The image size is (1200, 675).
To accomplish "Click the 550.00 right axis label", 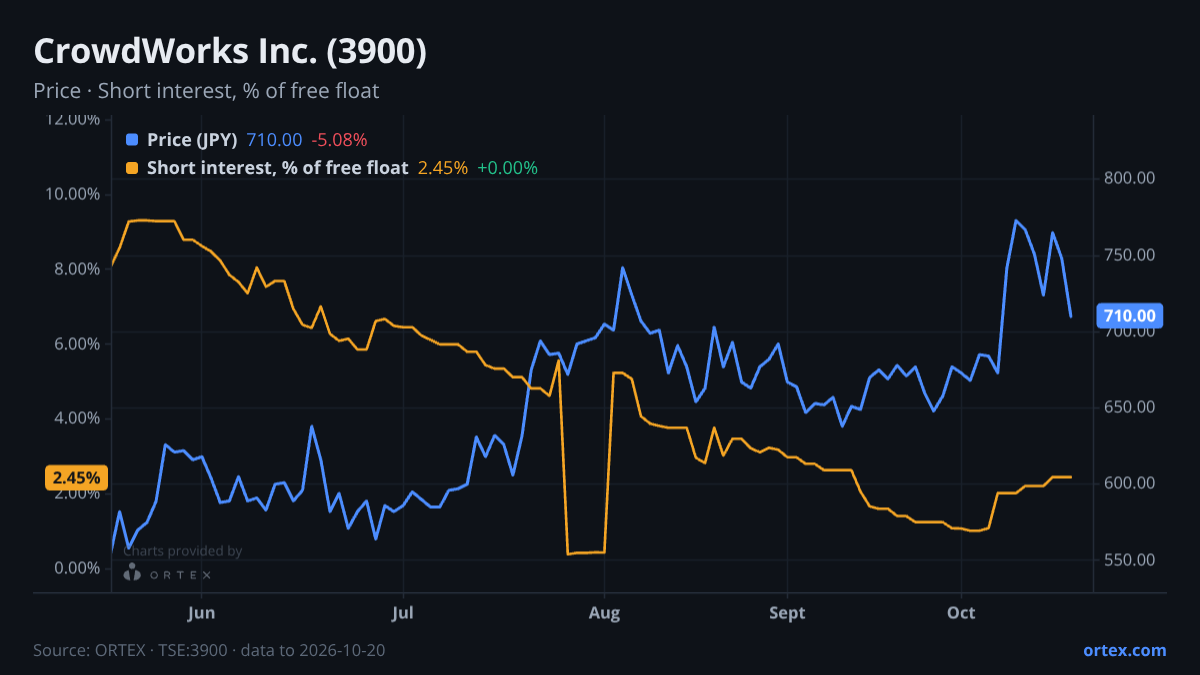I will click(x=1130, y=560).
